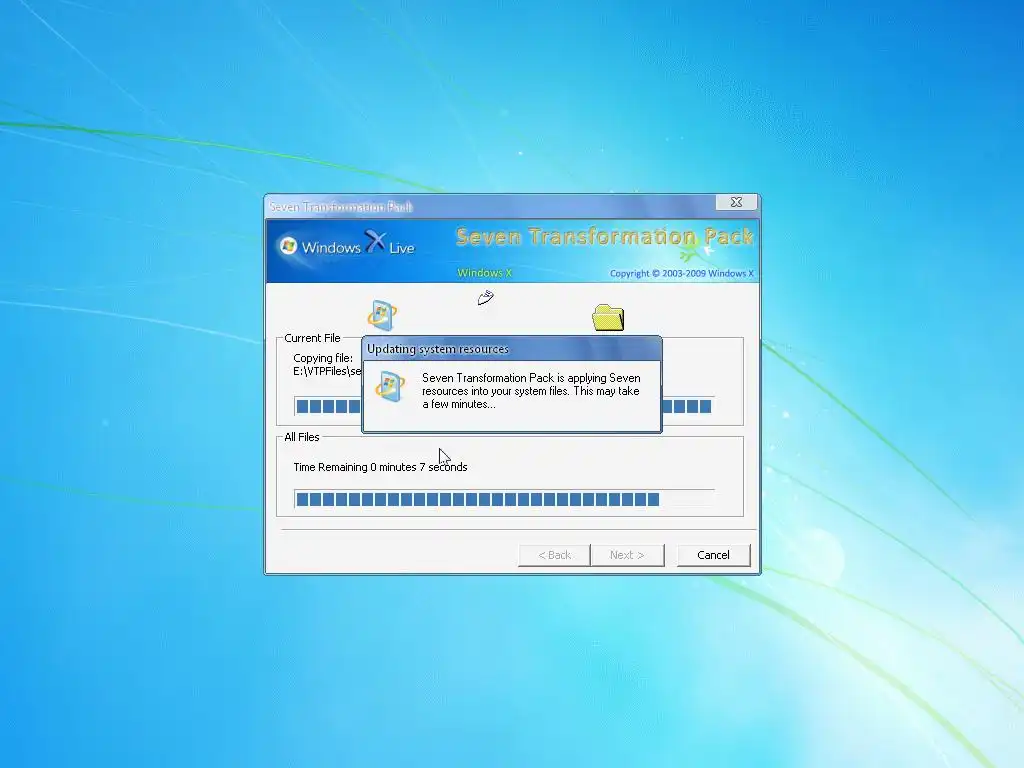Click the Current File group label
The height and width of the screenshot is (768, 1024).
312,338
